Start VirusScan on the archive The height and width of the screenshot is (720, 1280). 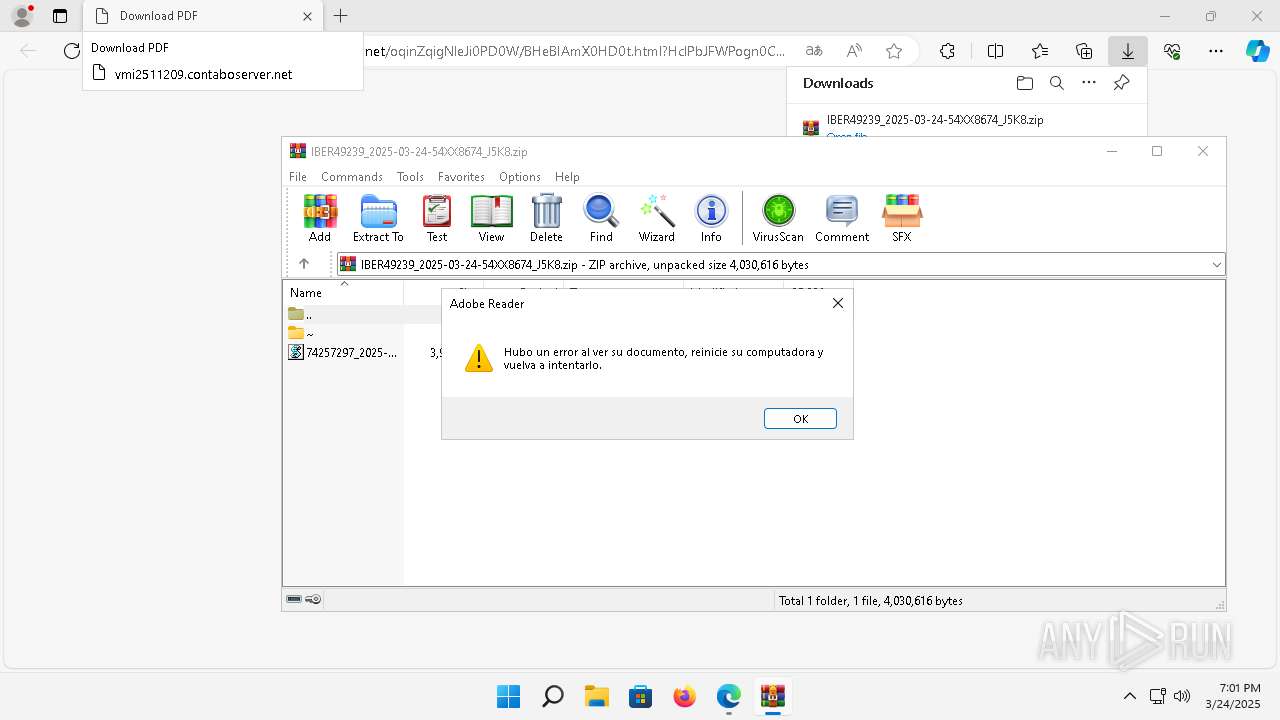[778, 218]
